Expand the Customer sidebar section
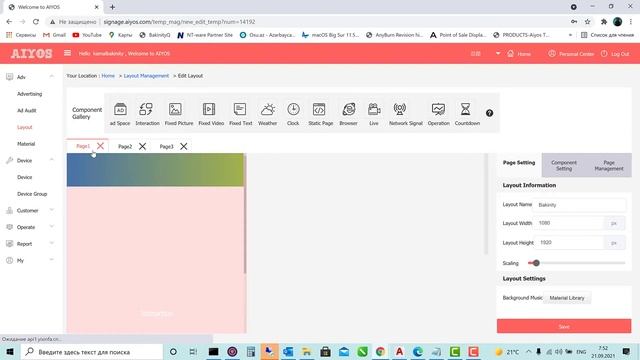Screen dimensions: 640x360 51,210
